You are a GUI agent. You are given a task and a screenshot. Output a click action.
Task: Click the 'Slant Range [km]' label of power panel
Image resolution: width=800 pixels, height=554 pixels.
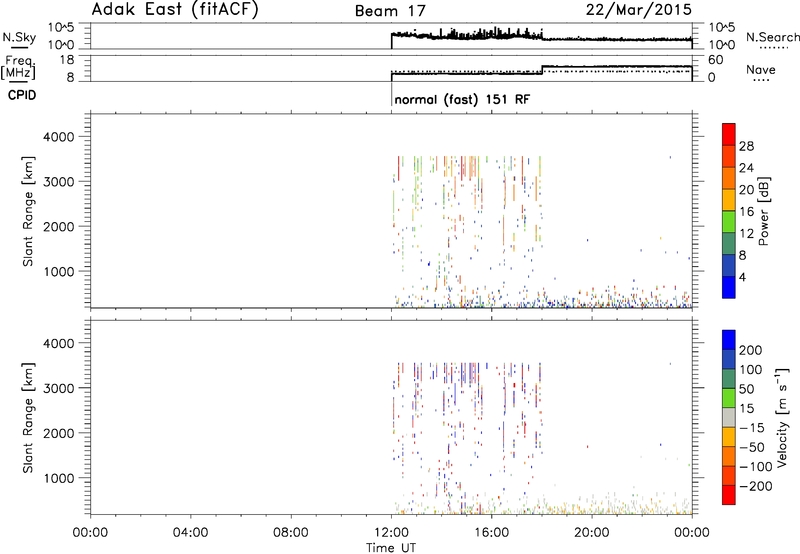[x=28, y=211]
